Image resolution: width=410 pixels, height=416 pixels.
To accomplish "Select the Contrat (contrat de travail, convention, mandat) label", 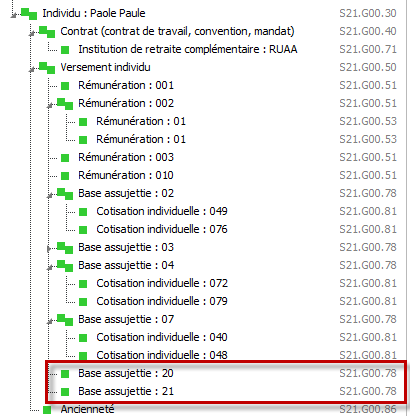I will [x=177, y=31].
